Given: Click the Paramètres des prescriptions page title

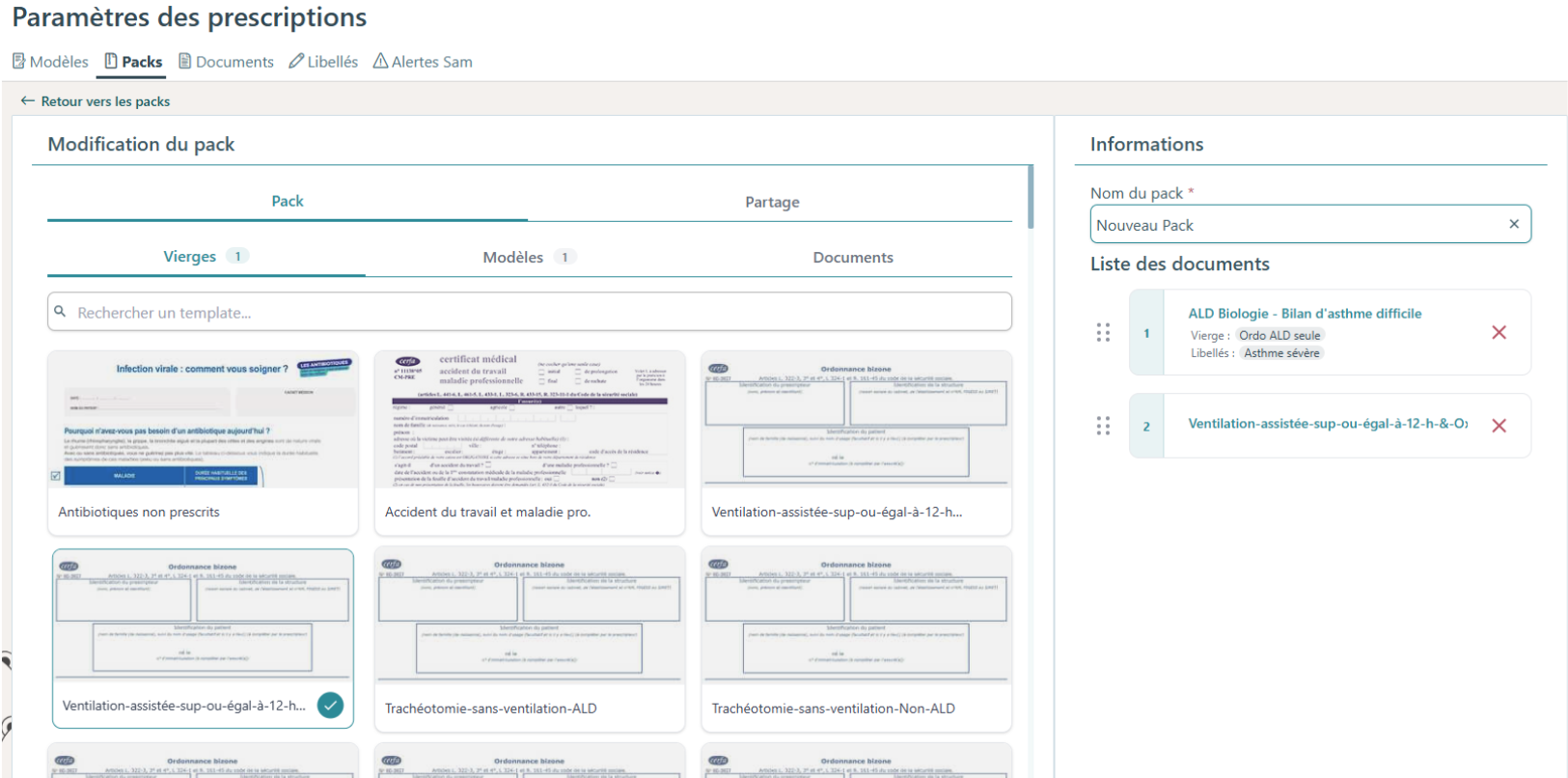Looking at the screenshot, I should click(x=189, y=17).
